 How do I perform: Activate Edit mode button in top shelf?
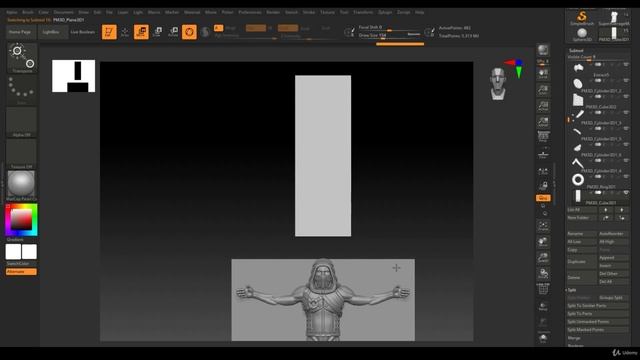coord(109,32)
